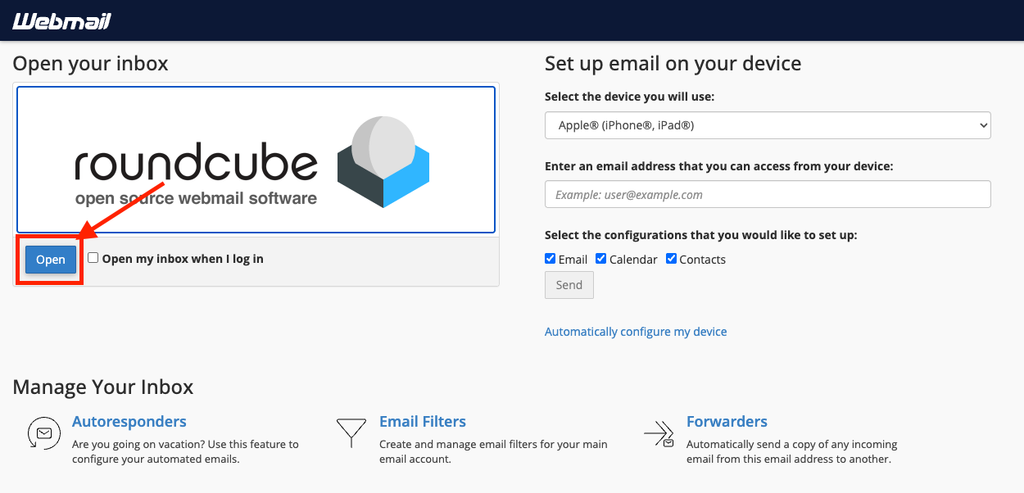Screen dimensions: 1024x493
Task: Click the blue Open button
Action: 50,259
